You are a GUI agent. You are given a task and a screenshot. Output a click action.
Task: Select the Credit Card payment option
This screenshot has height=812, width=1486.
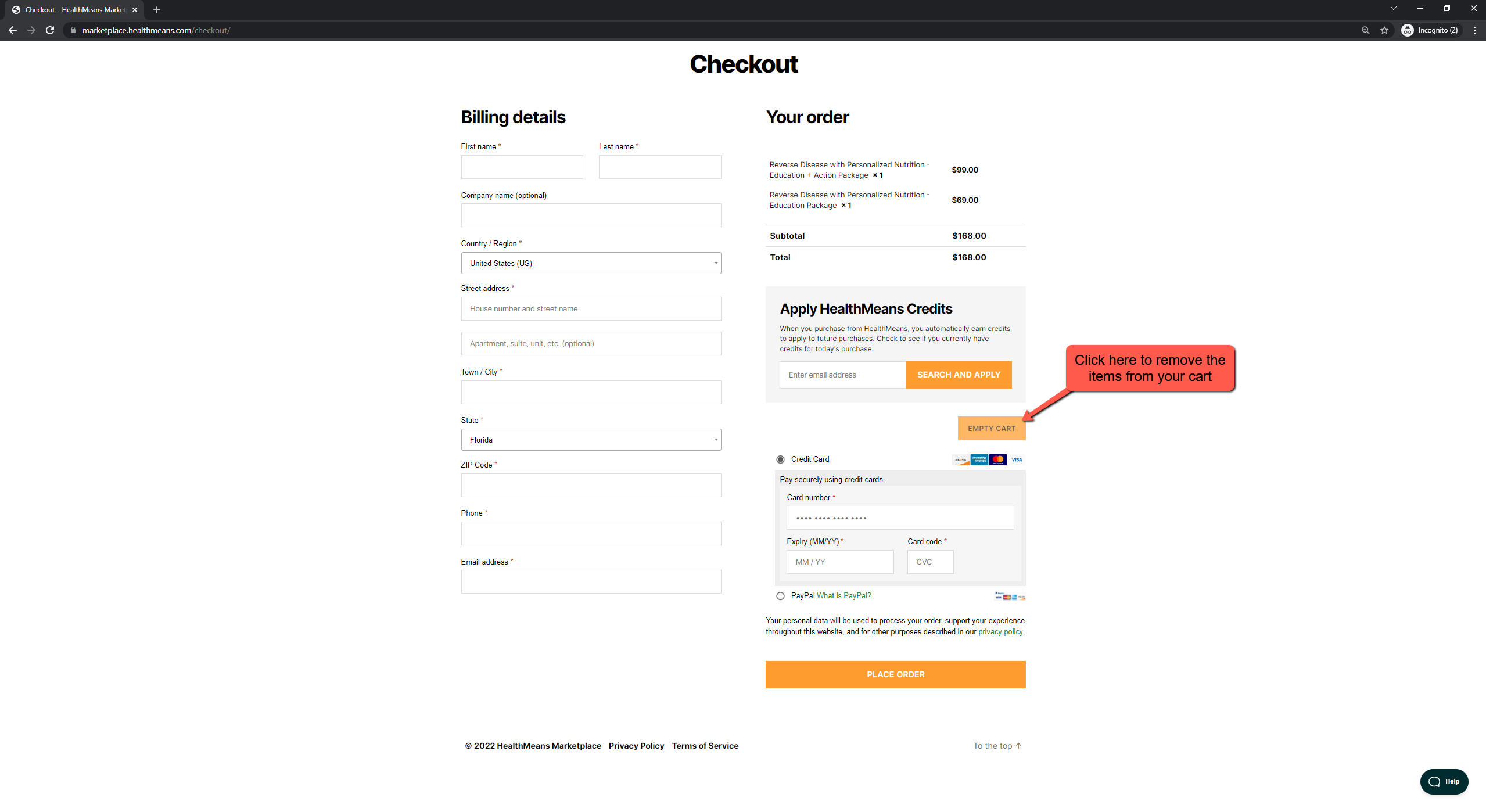tap(780, 459)
